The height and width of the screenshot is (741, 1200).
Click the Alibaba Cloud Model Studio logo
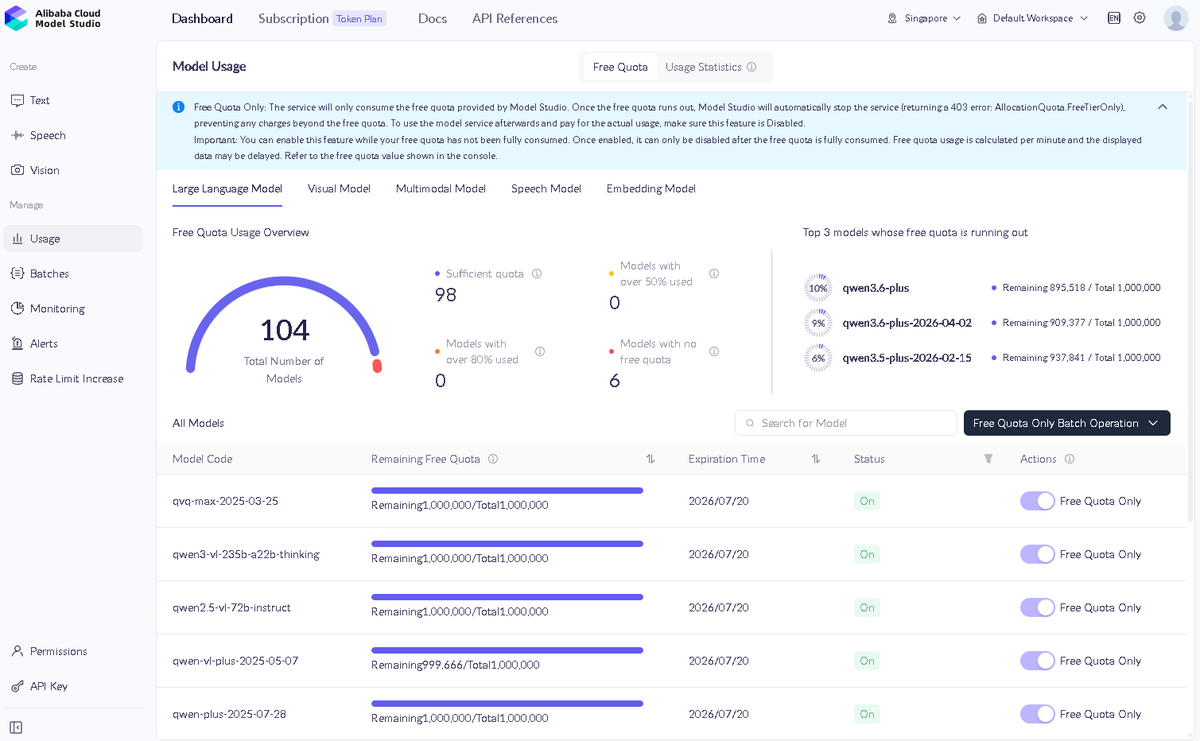(x=53, y=17)
